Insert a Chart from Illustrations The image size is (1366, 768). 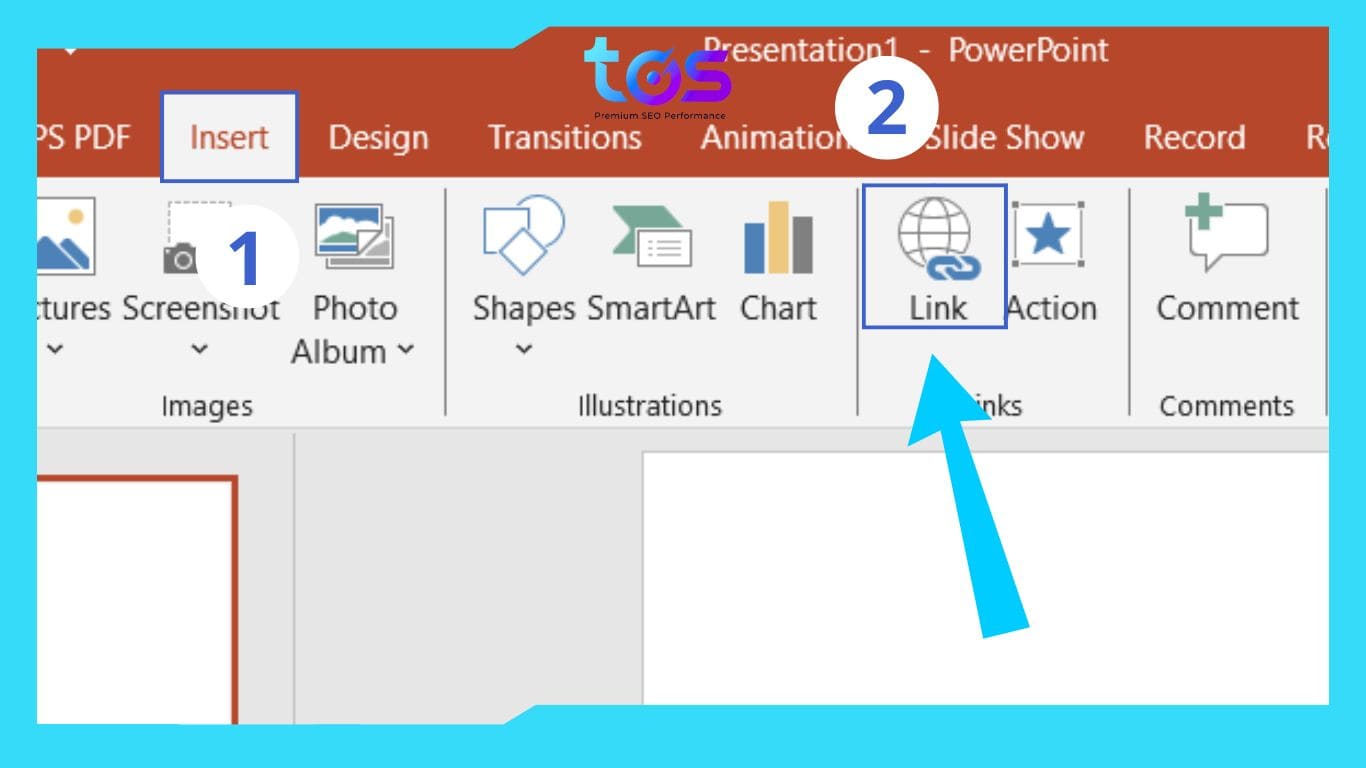point(778,237)
